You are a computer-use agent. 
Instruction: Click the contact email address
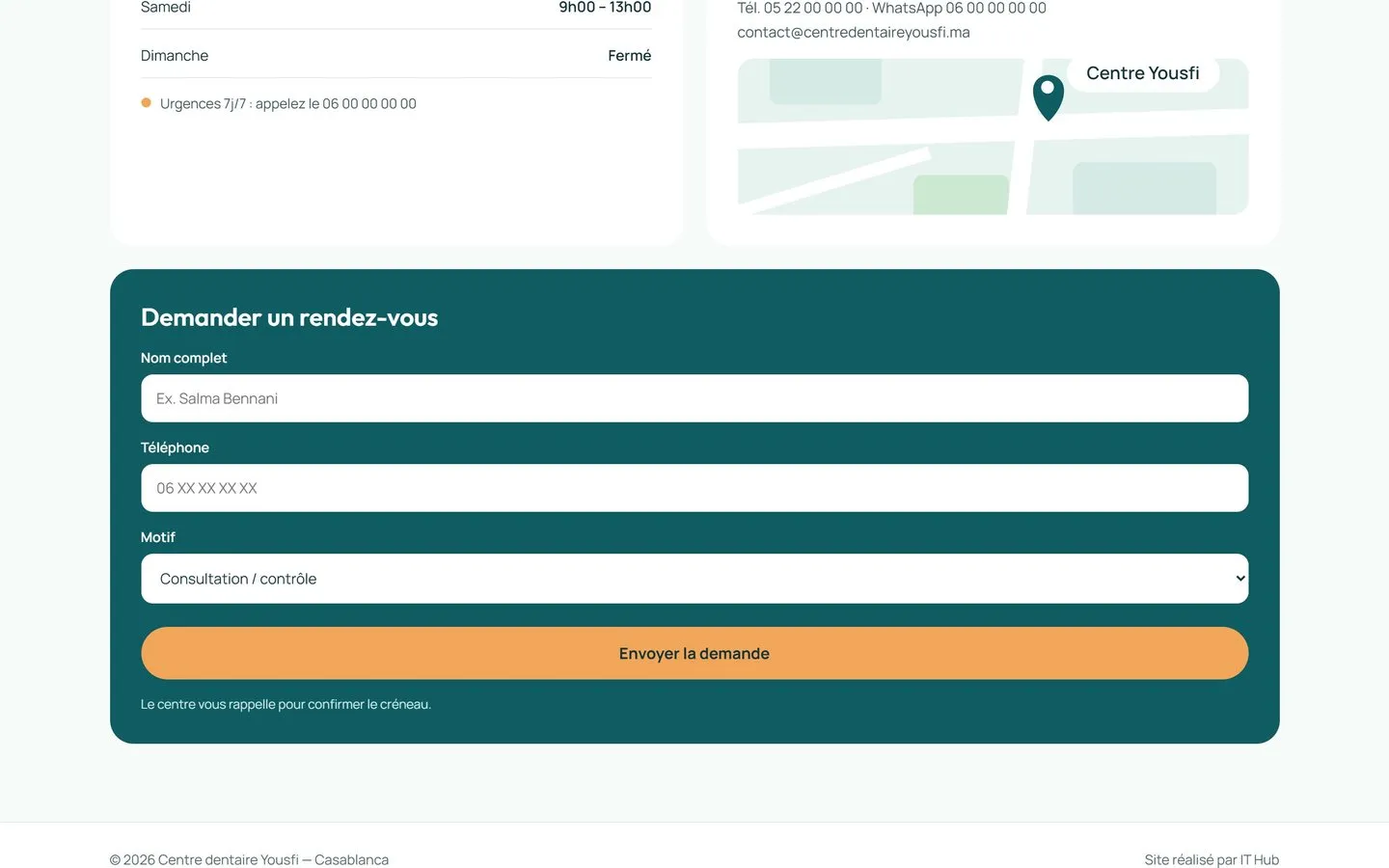854,32
